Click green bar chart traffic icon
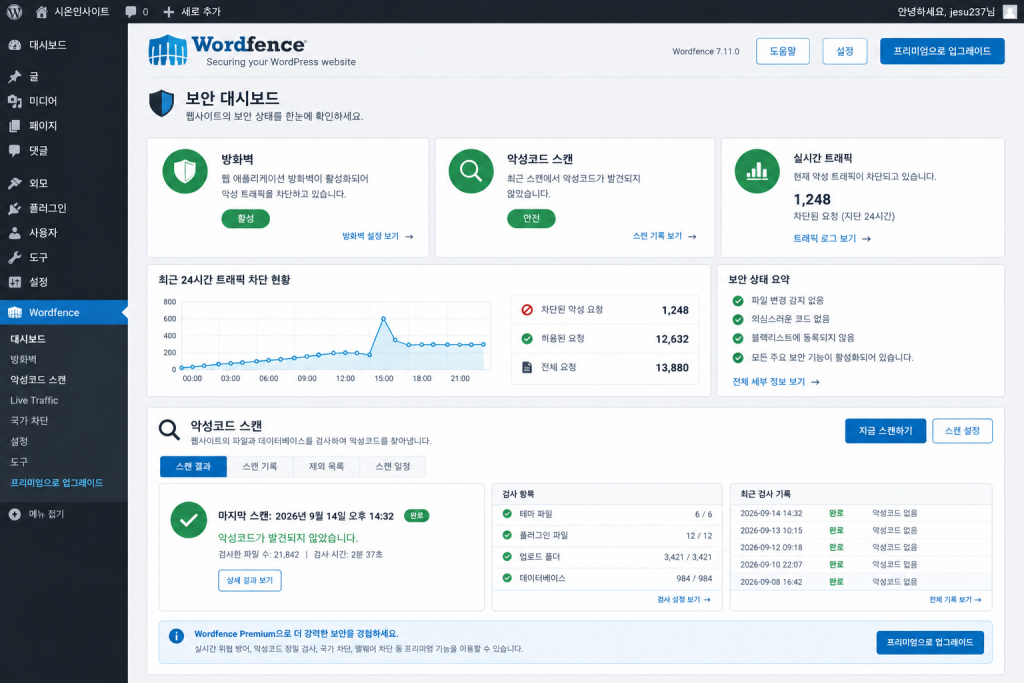The height and width of the screenshot is (683, 1024). pyautogui.click(x=757, y=171)
